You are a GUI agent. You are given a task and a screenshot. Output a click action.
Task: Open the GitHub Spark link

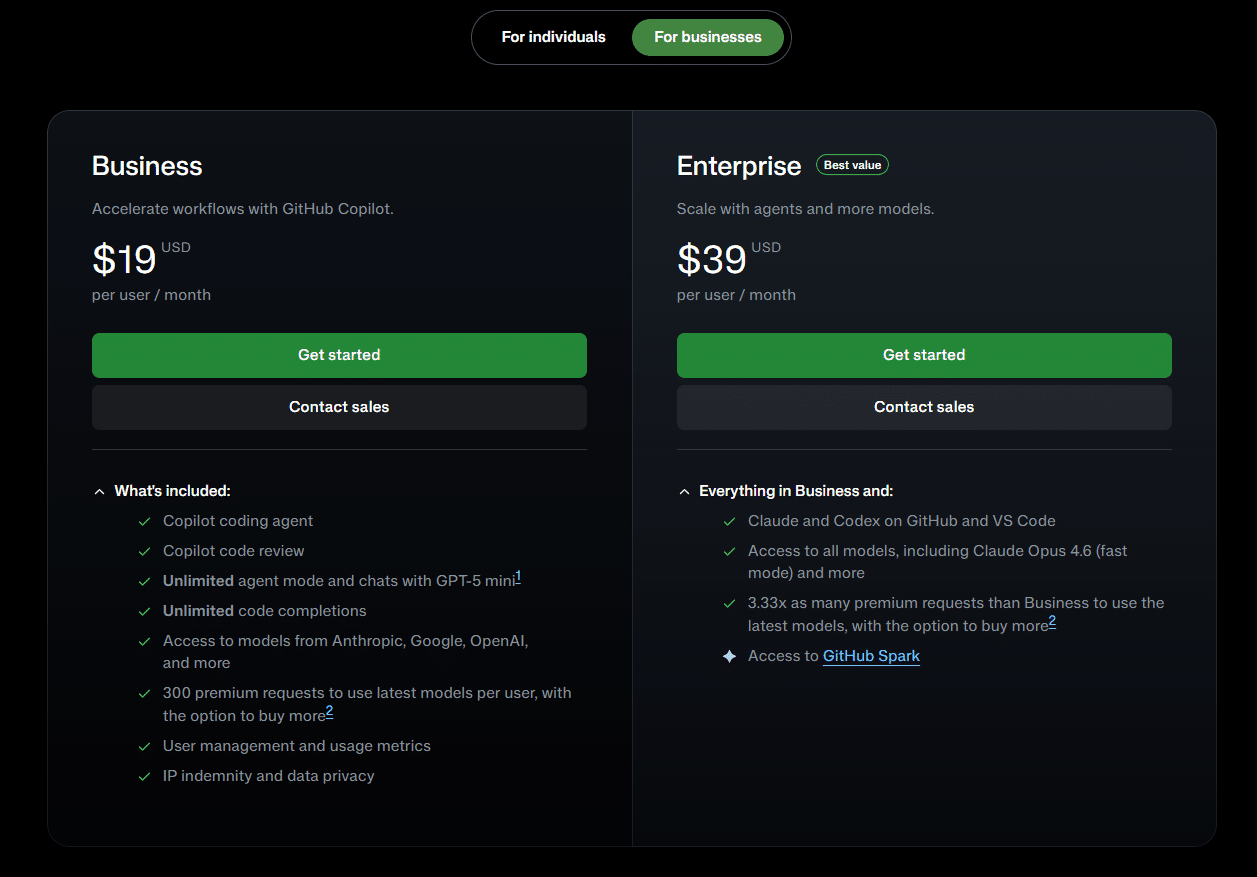point(871,656)
